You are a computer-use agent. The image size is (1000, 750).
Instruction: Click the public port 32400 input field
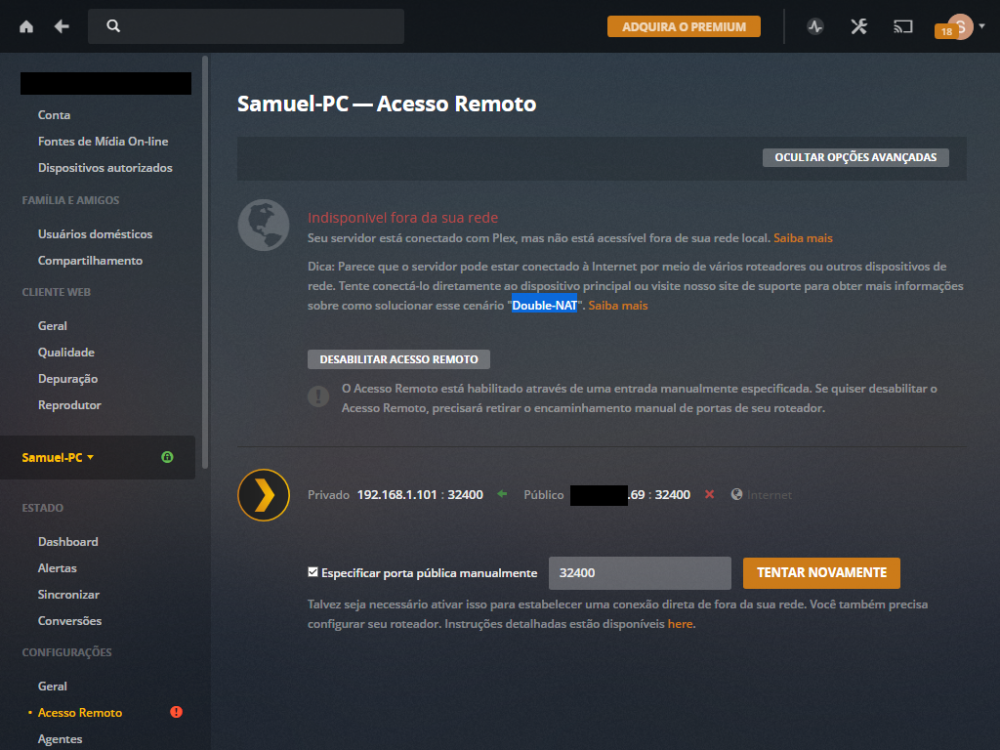coord(640,573)
